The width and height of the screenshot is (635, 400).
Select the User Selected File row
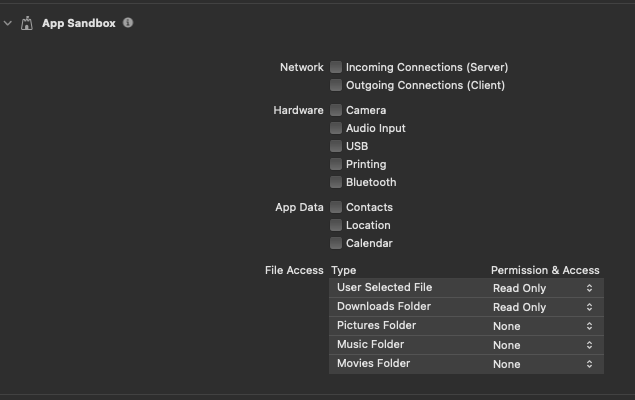tap(466, 287)
